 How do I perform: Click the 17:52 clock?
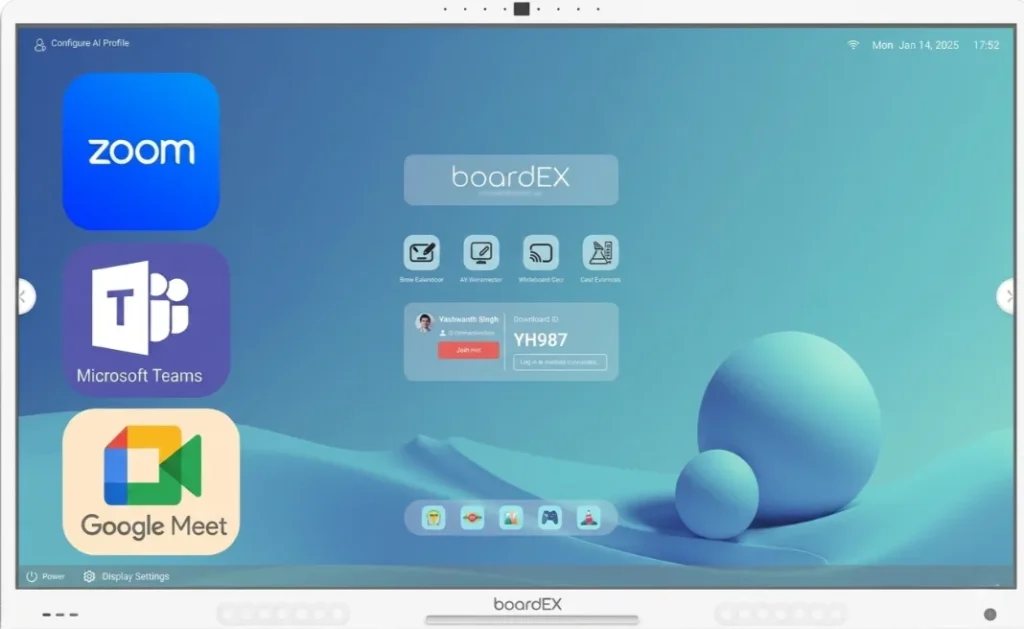tap(986, 45)
